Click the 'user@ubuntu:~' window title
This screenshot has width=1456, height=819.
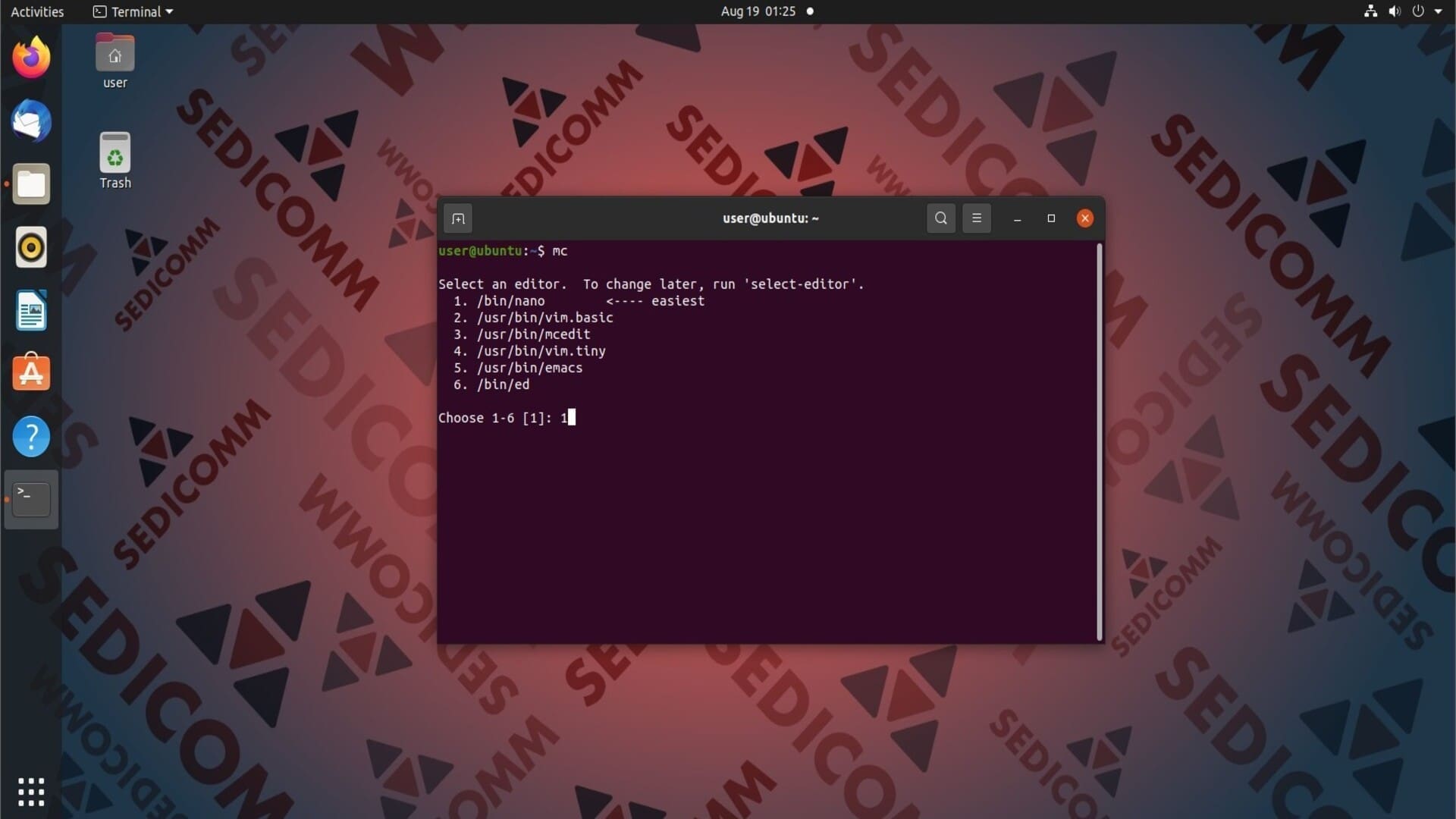[770, 218]
